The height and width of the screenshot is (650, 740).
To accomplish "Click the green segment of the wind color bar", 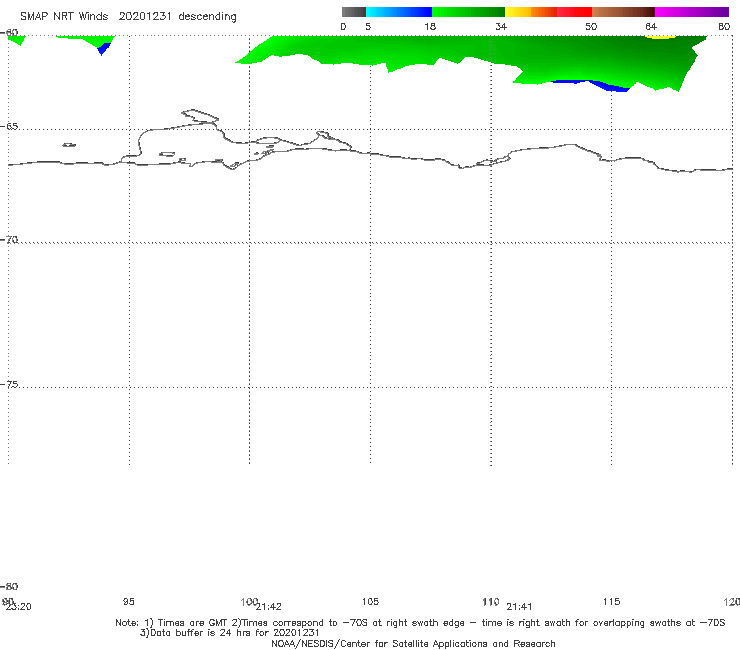I will point(468,12).
